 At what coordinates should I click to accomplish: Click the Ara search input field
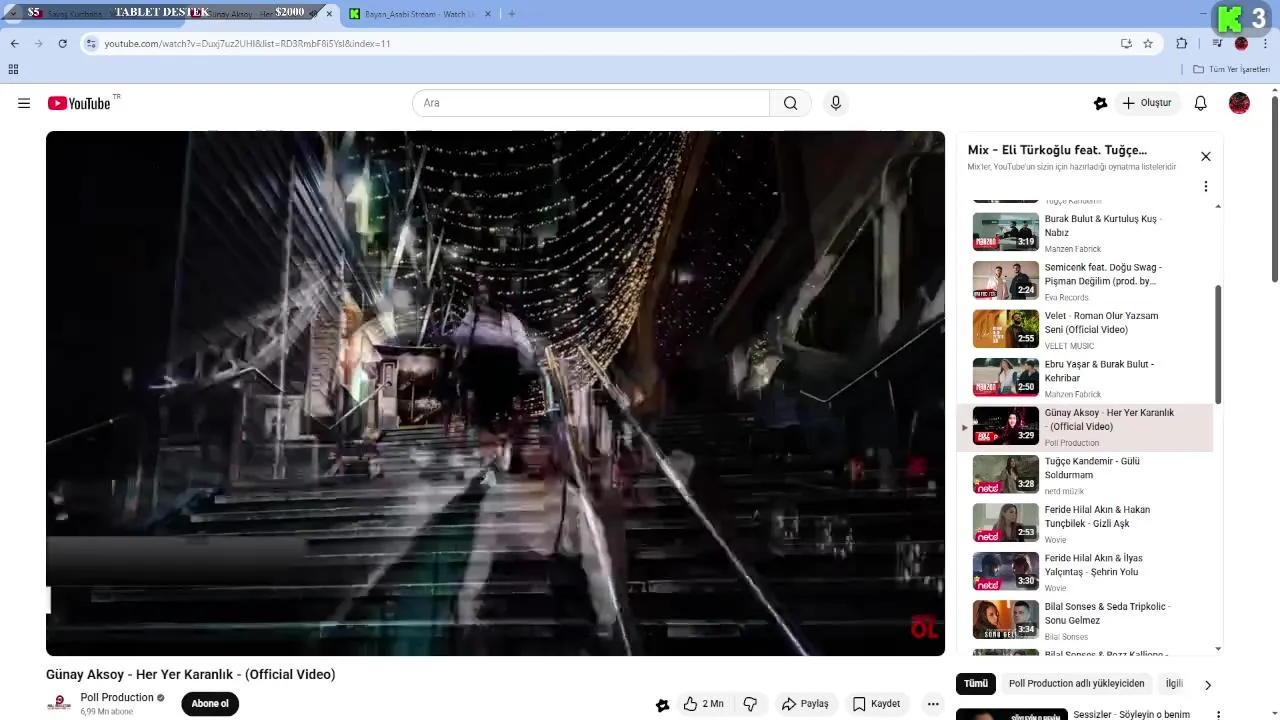[591, 103]
